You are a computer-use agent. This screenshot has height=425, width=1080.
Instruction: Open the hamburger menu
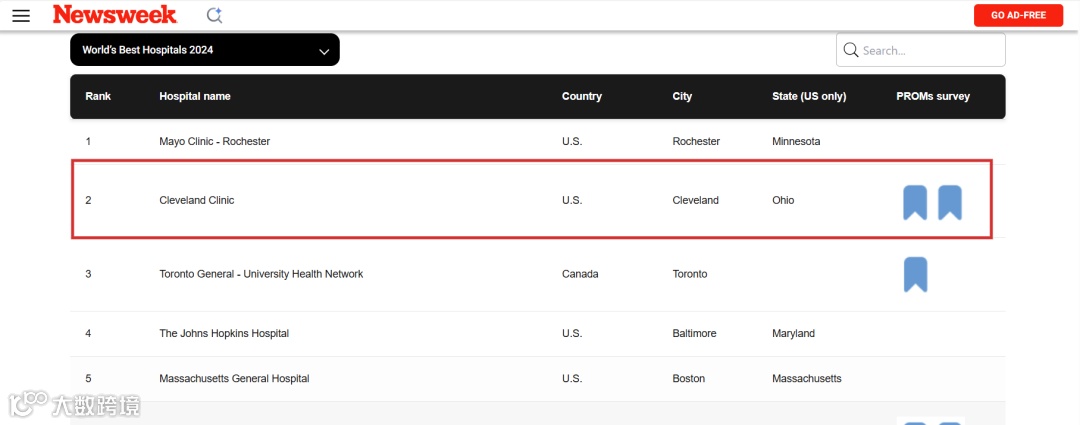21,15
